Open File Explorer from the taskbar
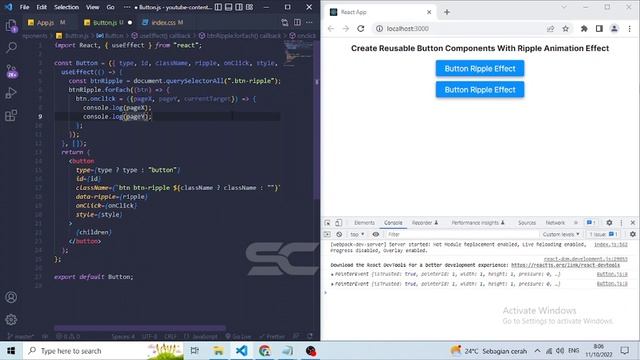Image resolution: width=640 pixels, height=360 pixels. pos(218,351)
